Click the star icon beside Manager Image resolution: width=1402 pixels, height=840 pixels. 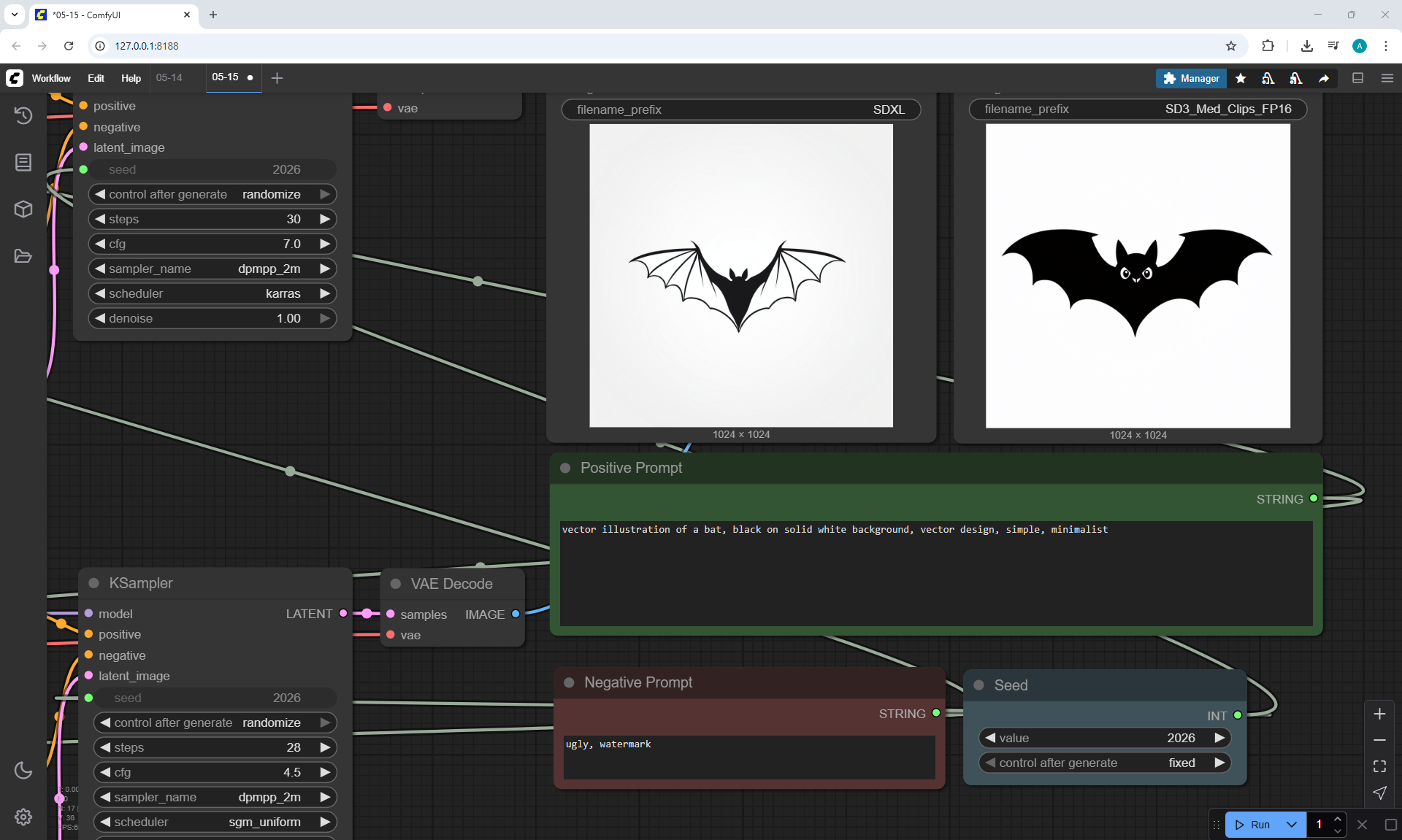coord(1241,78)
